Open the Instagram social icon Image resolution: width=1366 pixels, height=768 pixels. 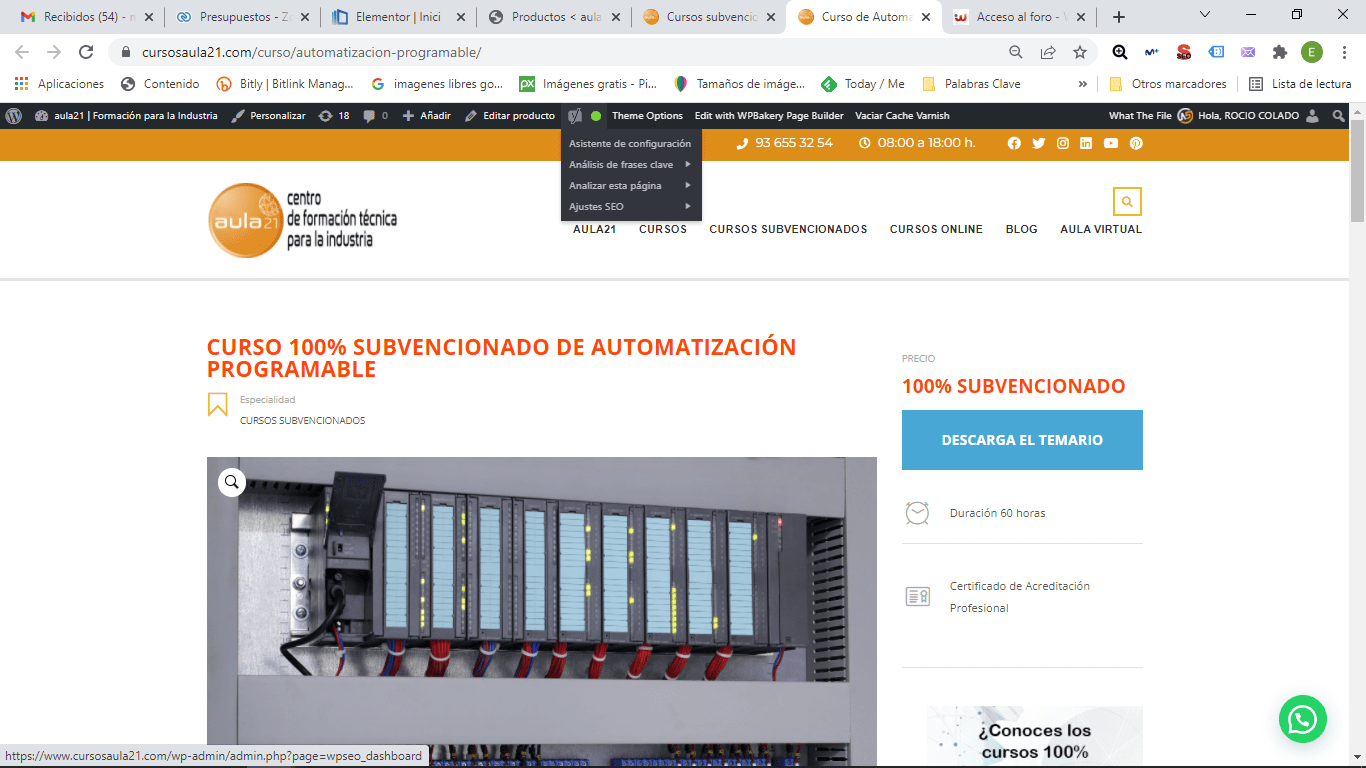click(x=1063, y=143)
